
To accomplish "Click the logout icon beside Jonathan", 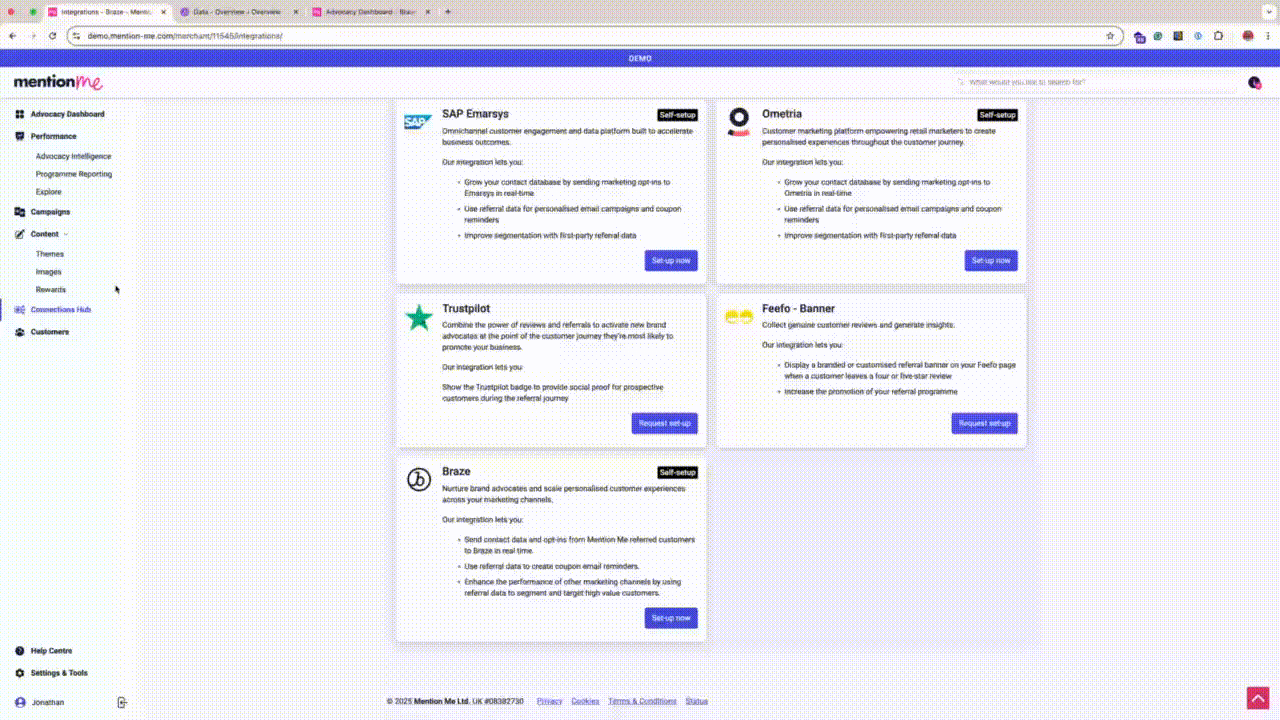I will pyautogui.click(x=122, y=702).
